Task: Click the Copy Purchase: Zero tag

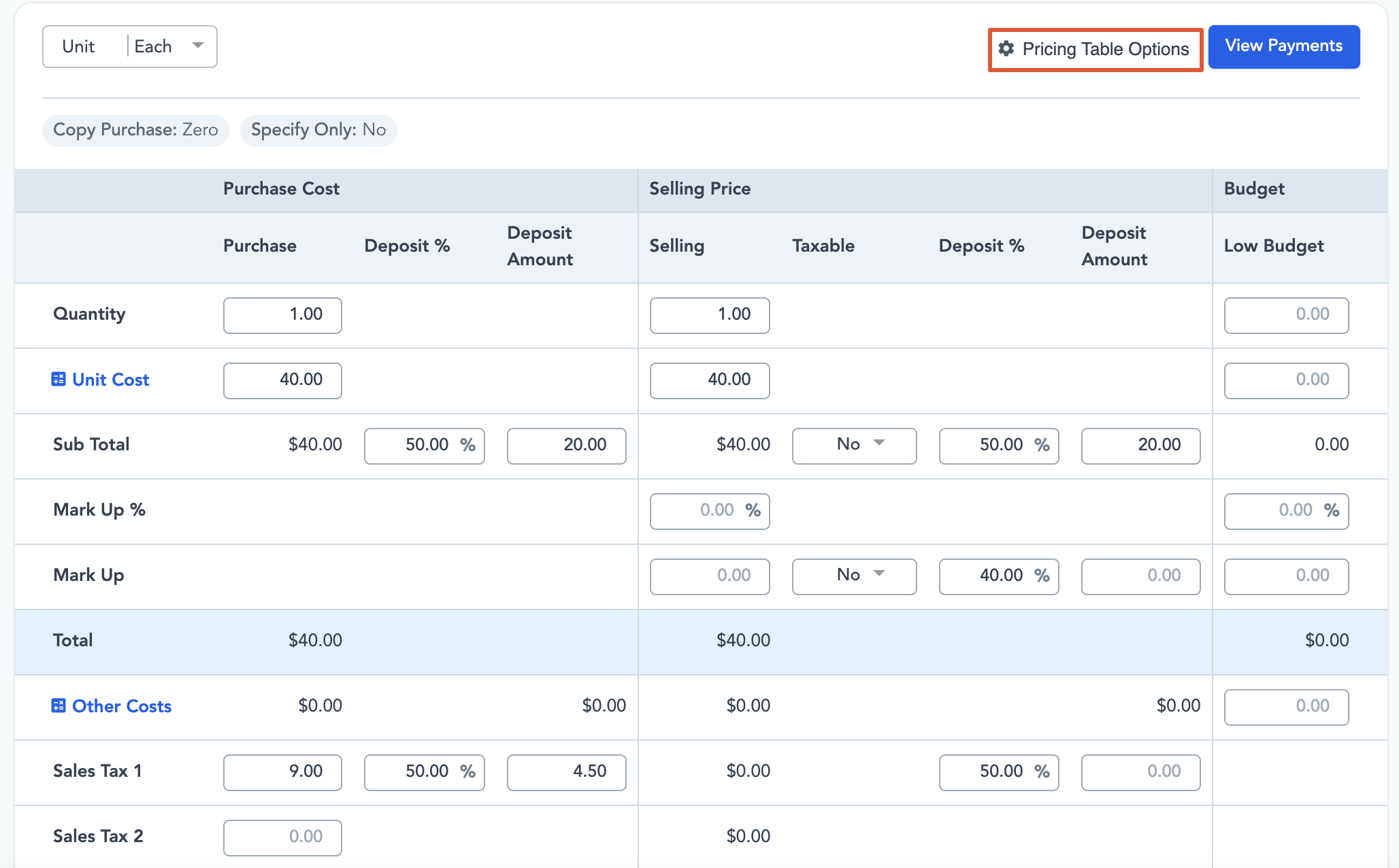Action: [x=135, y=130]
